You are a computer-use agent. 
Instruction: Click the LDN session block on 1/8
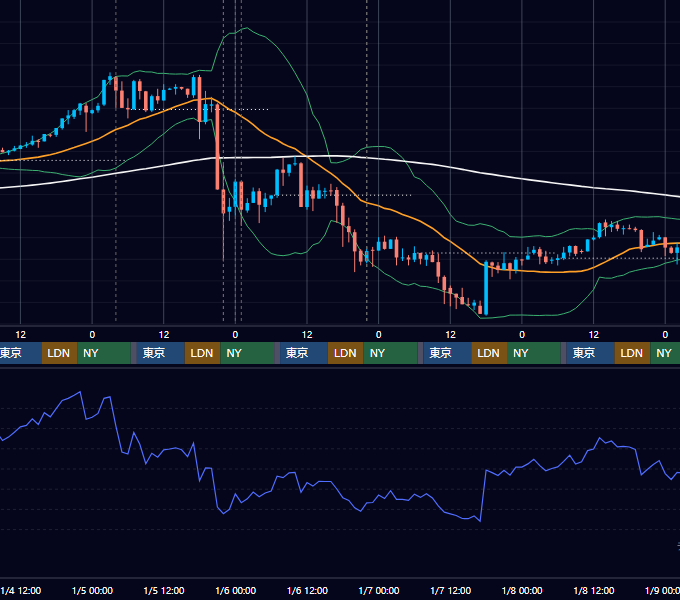click(632, 353)
